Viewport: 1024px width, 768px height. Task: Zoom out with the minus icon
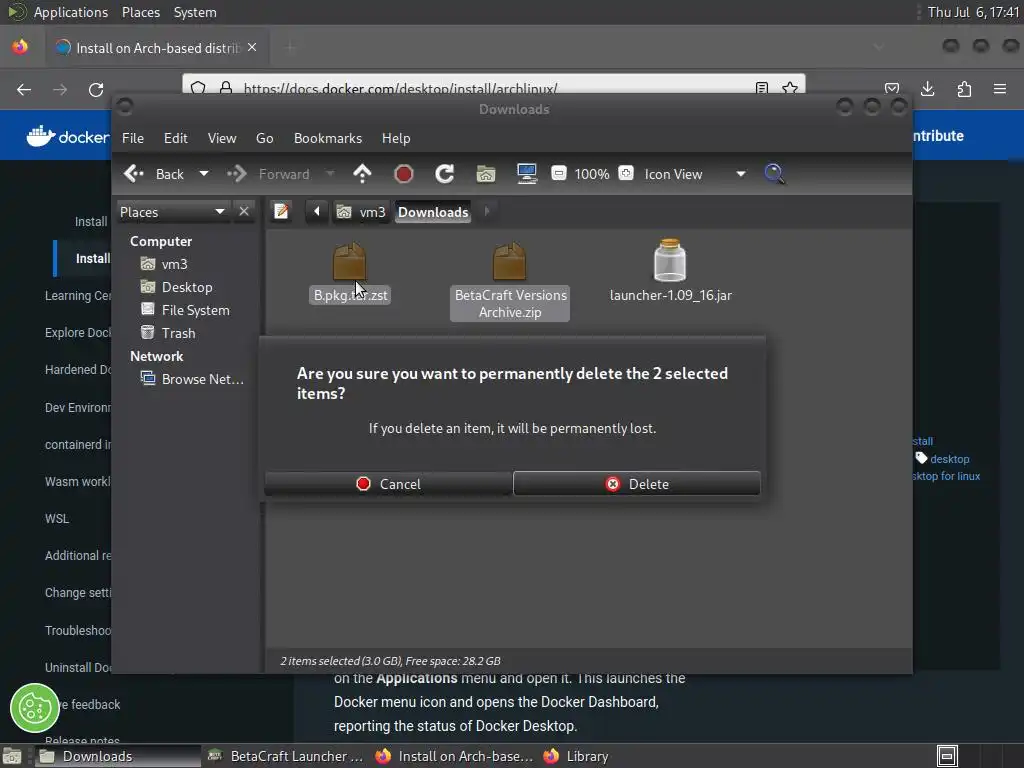click(558, 174)
